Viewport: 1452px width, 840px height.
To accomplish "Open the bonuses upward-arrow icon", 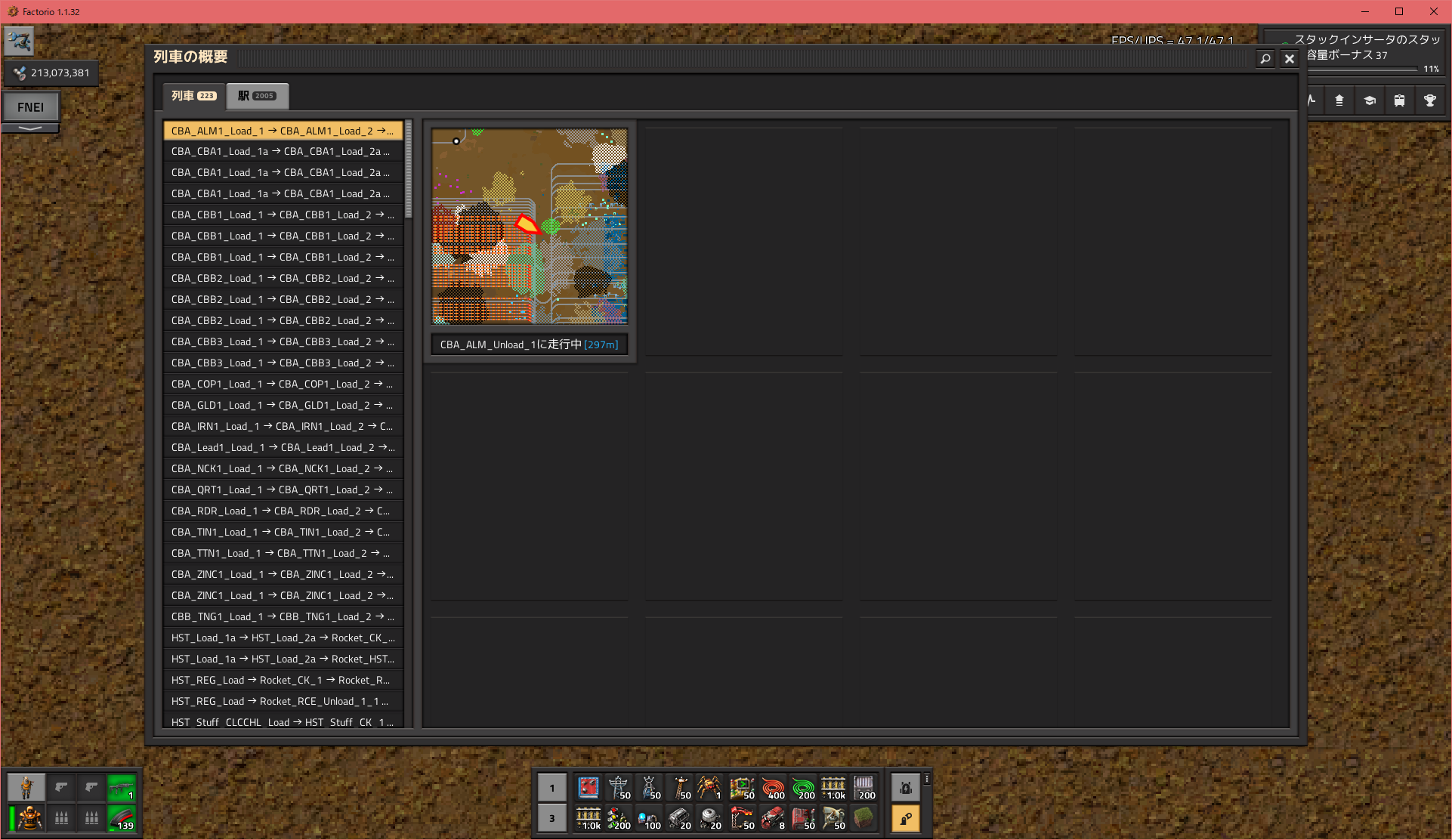I will (1339, 100).
